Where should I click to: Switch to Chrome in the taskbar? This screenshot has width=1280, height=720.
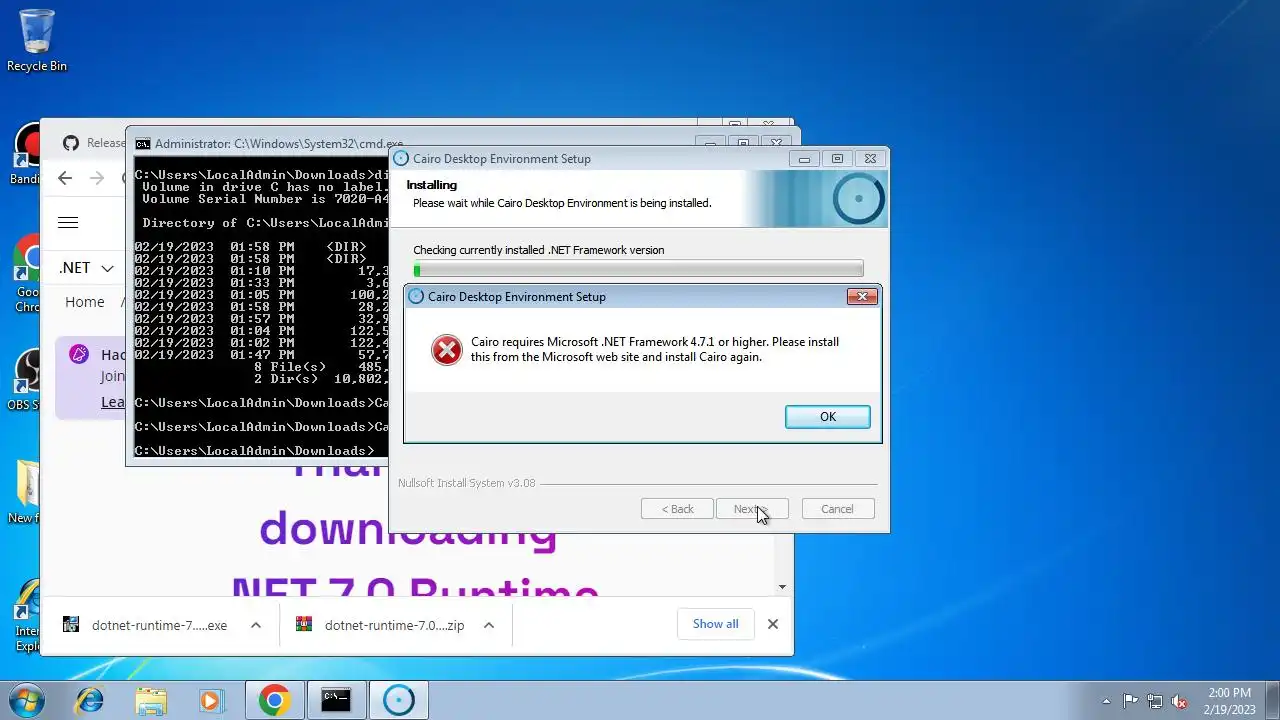coord(274,700)
